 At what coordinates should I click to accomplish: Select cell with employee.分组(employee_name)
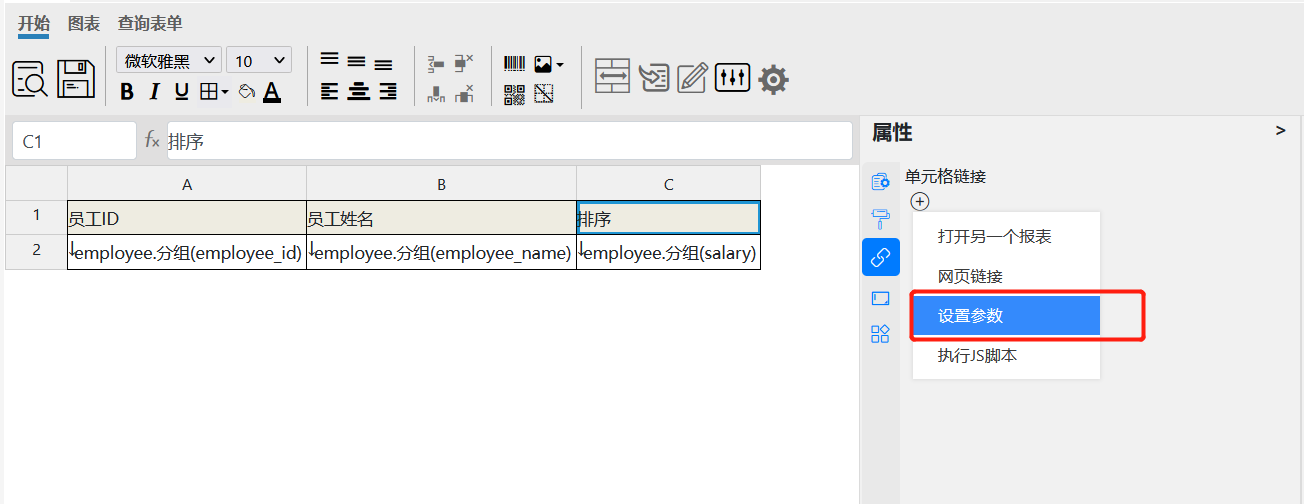click(441, 252)
